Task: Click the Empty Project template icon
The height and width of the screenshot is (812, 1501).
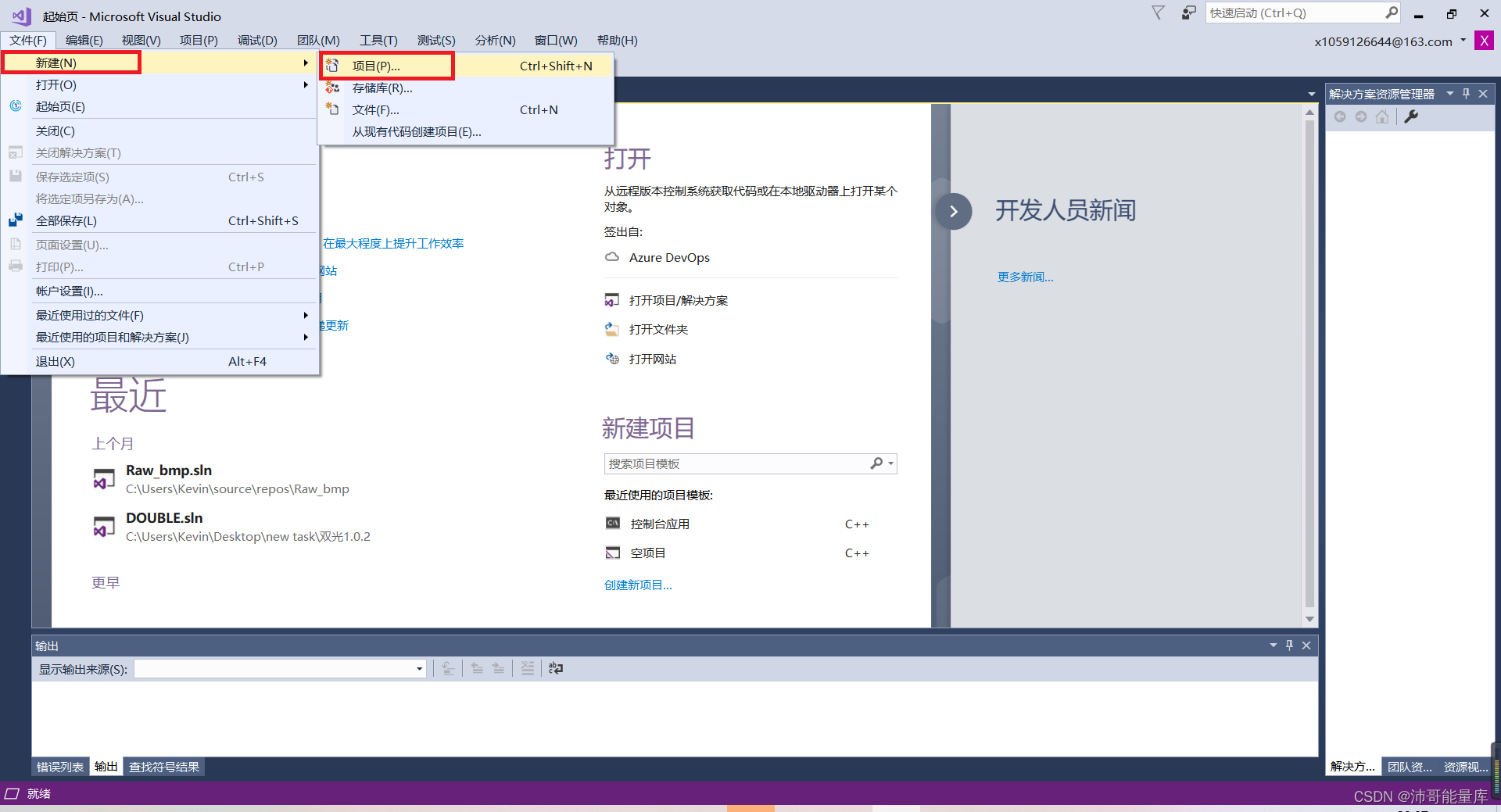Action: 613,553
